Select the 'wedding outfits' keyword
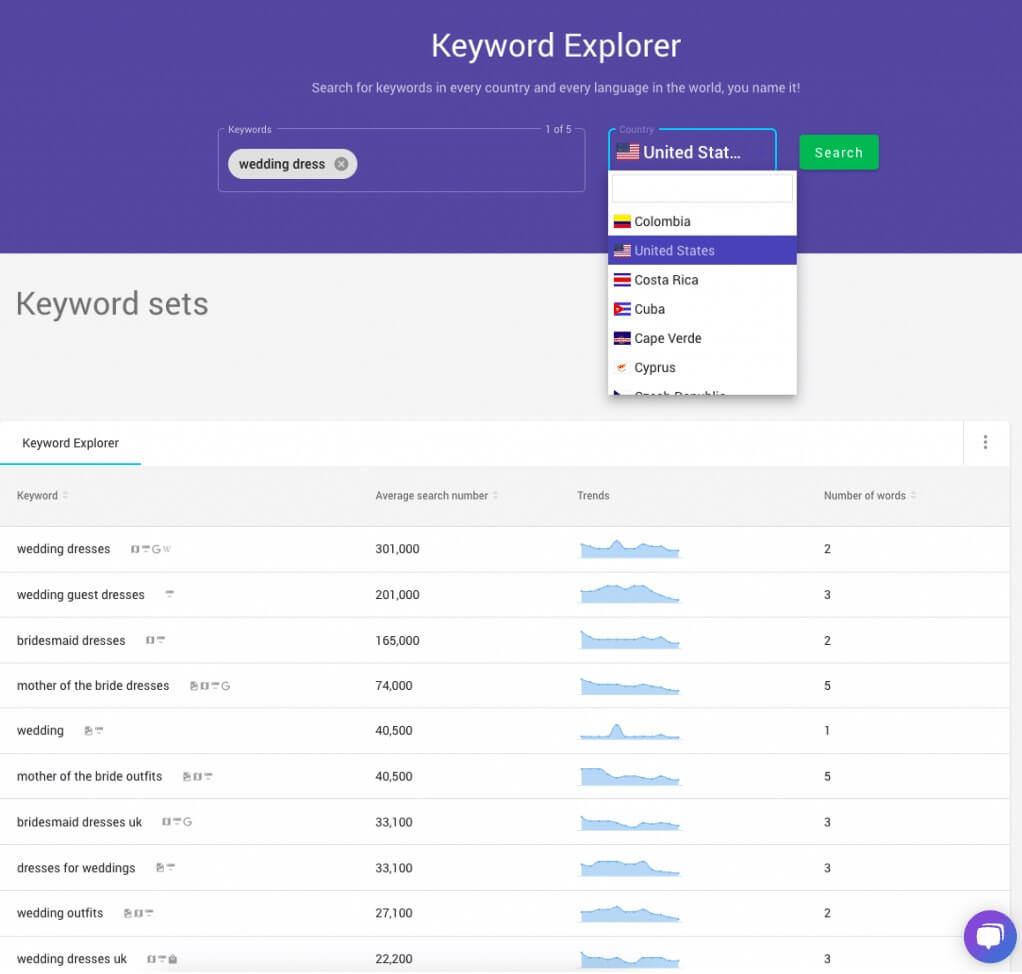Viewport: 1022px width, 974px height. (x=60, y=913)
